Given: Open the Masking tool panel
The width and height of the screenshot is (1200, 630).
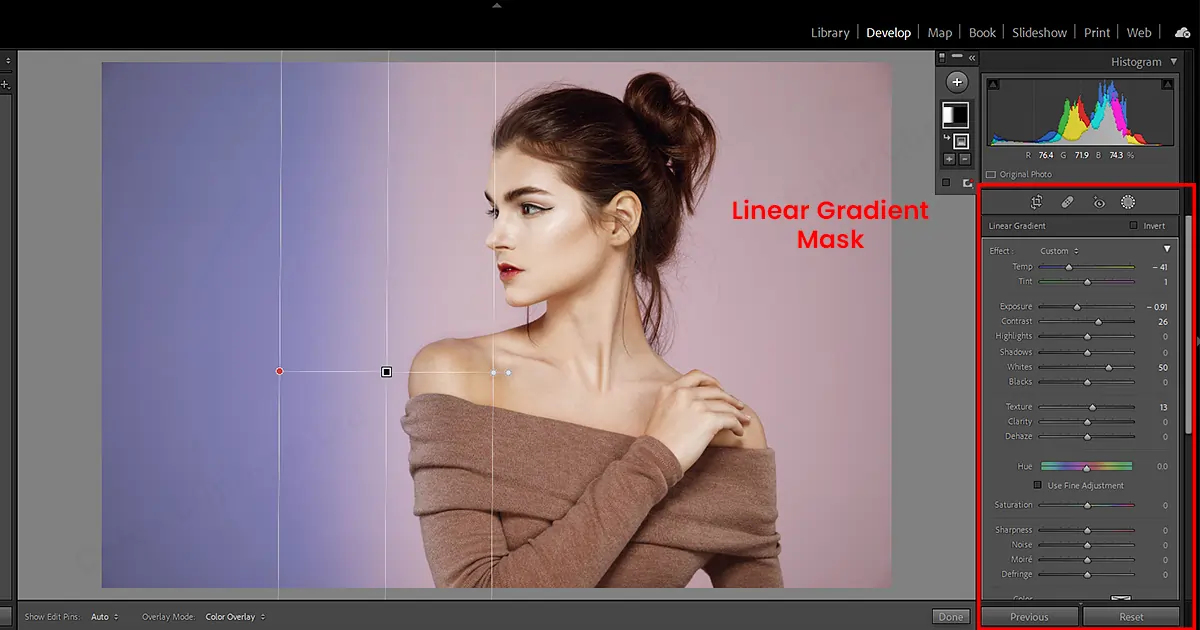Looking at the screenshot, I should coord(1128,201).
